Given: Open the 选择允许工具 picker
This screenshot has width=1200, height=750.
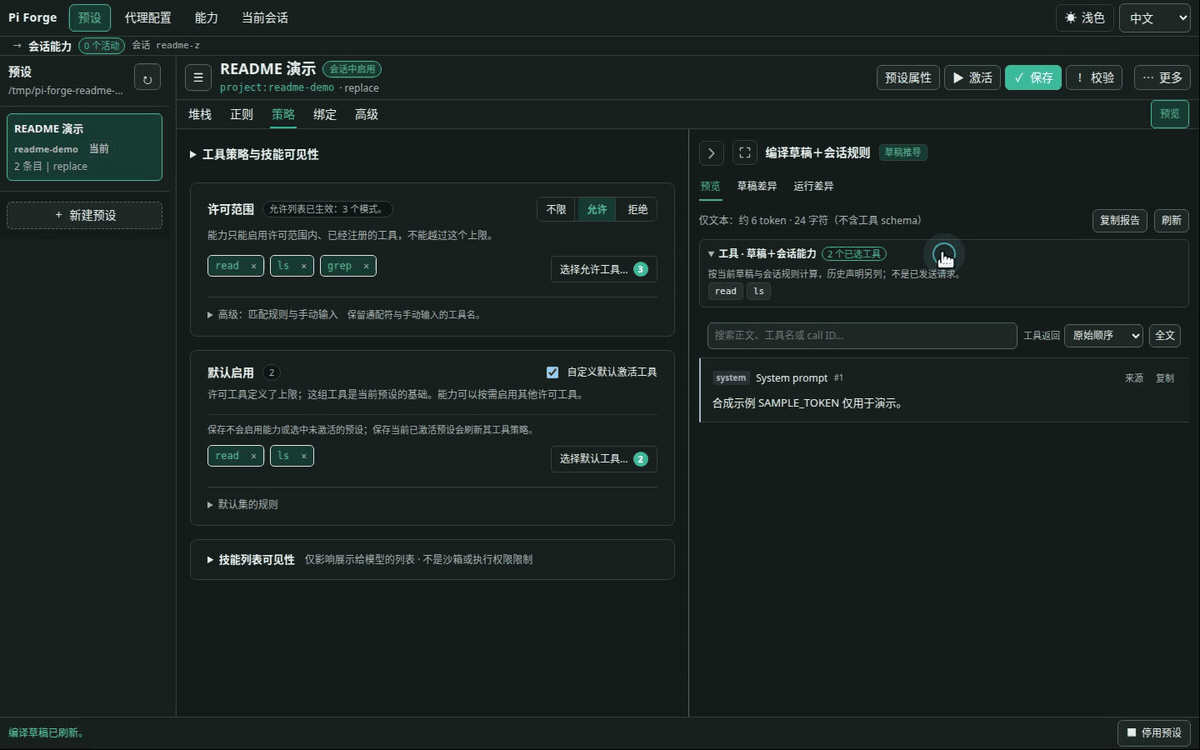Looking at the screenshot, I should click(x=603, y=269).
